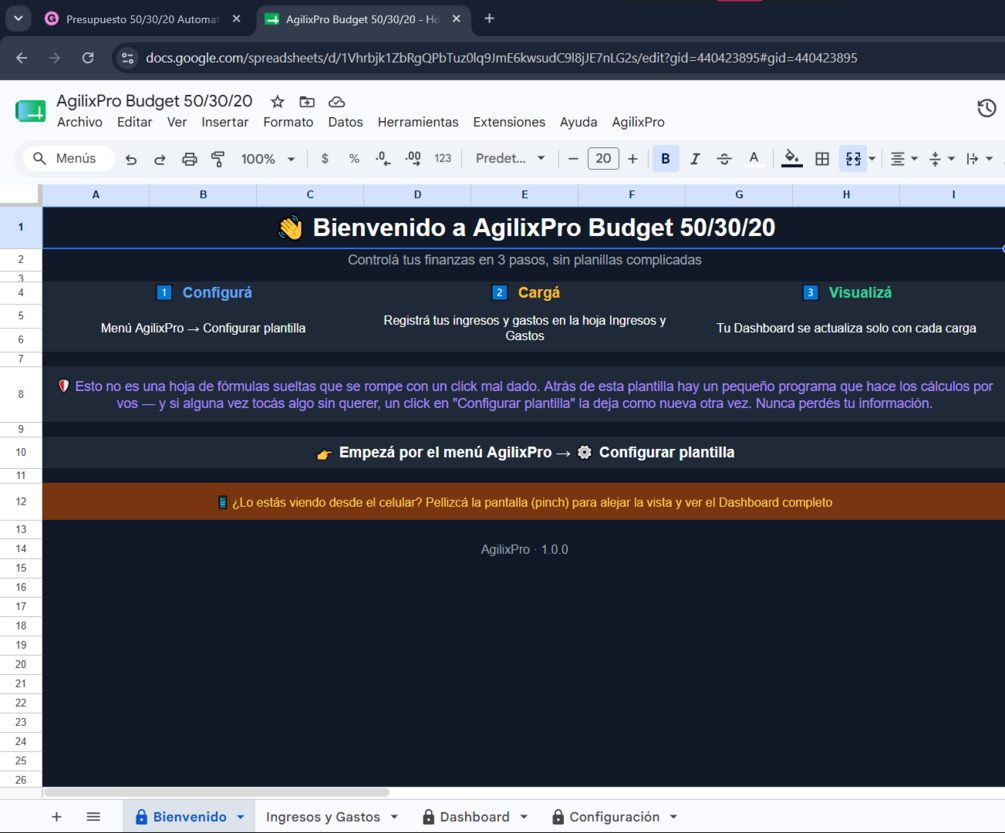
Task: Click the Borders grid icon
Action: [x=822, y=158]
